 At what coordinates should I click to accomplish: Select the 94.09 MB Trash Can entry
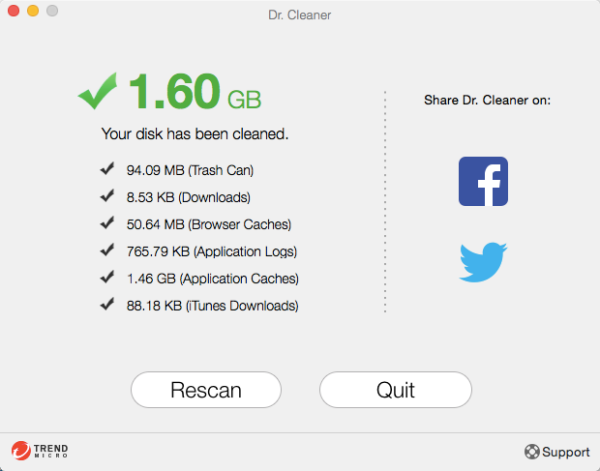pyautogui.click(x=190, y=170)
